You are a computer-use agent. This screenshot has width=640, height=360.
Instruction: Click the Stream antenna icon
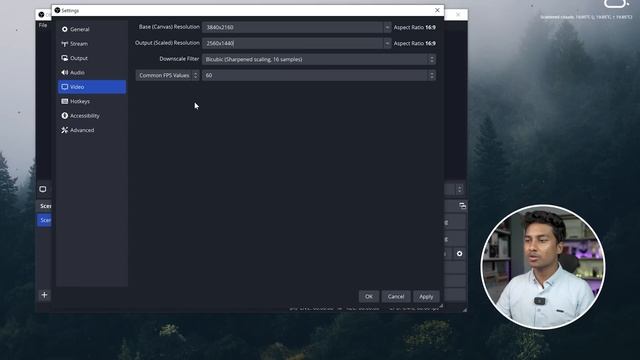point(64,44)
